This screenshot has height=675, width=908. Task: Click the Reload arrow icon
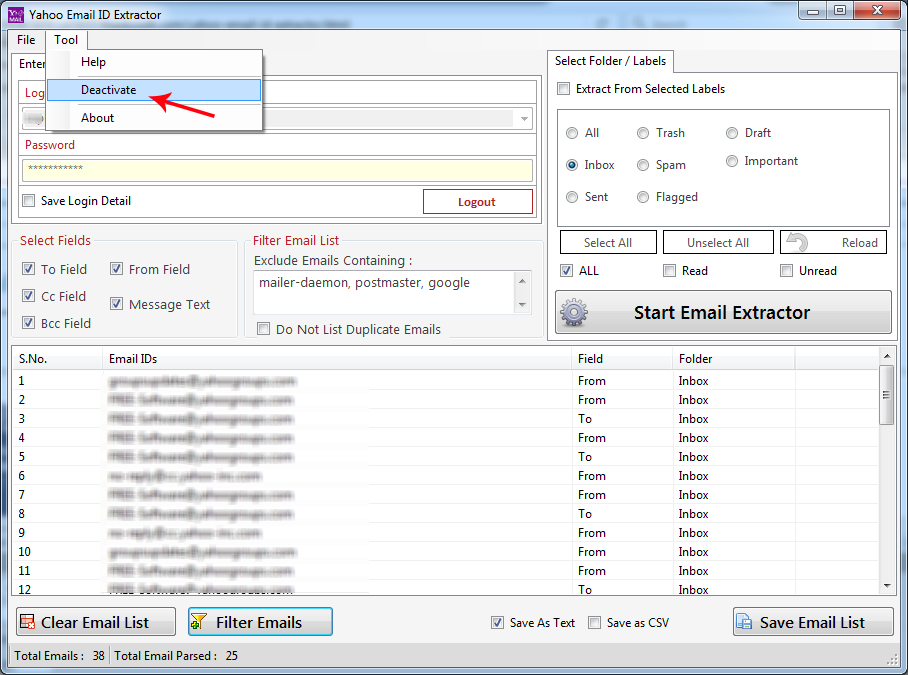(797, 242)
